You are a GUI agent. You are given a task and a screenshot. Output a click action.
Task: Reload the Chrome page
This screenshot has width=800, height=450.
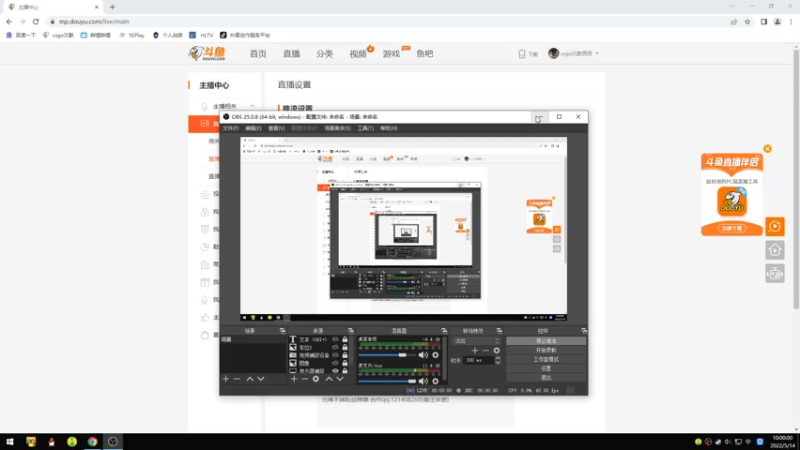tap(36, 21)
